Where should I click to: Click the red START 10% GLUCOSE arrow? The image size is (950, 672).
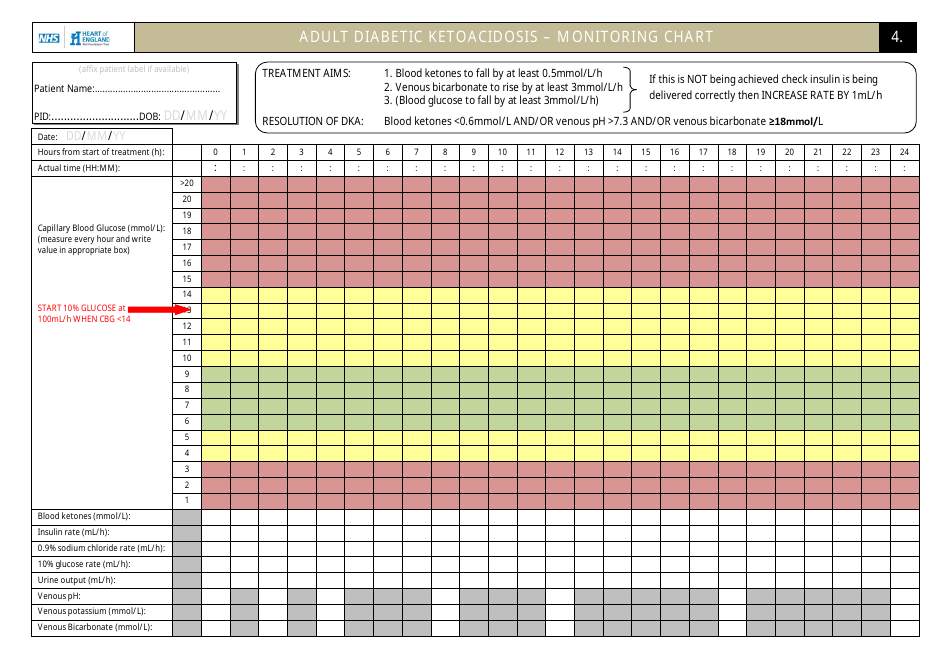[158, 310]
